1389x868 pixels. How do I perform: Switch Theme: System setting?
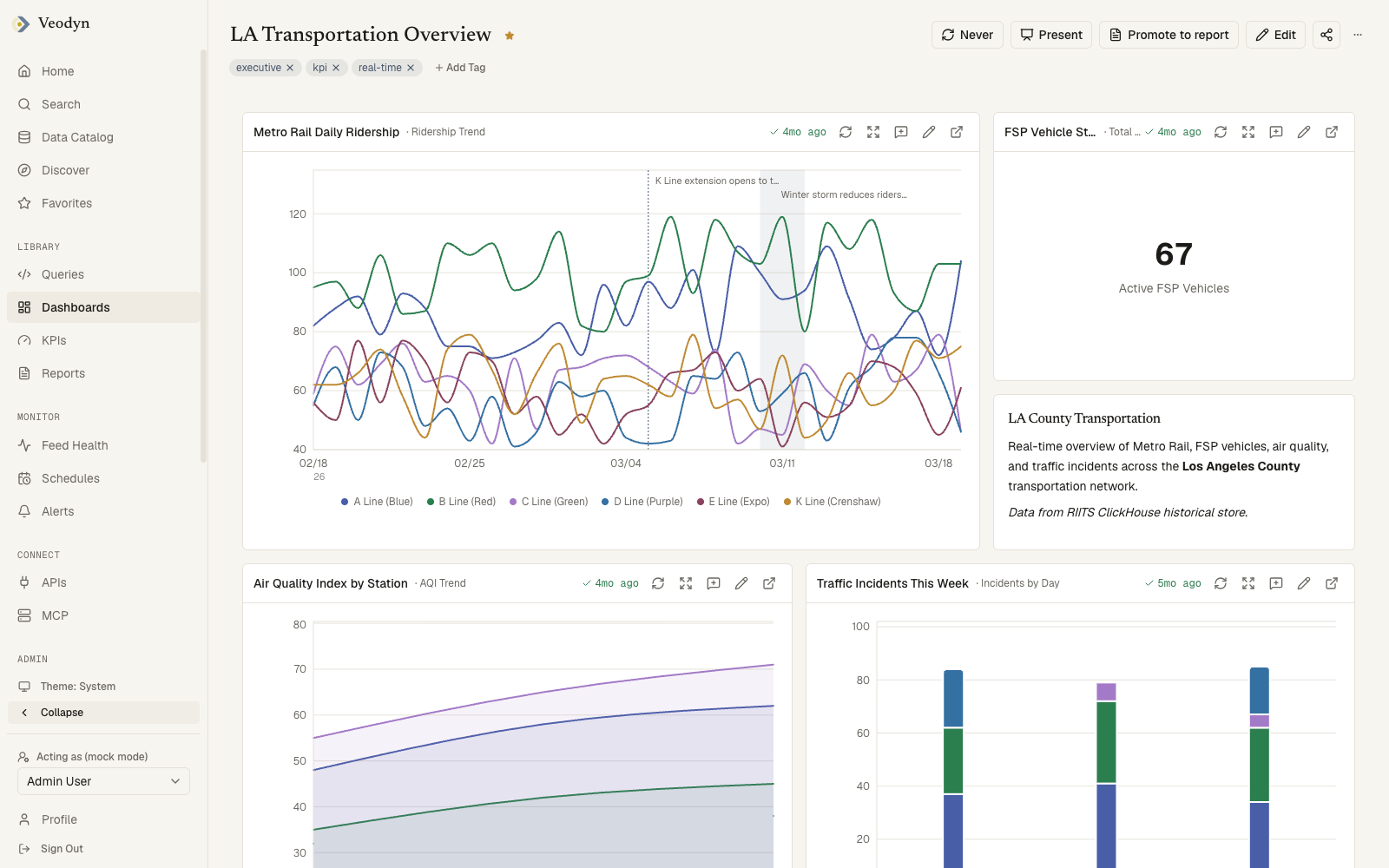click(103, 687)
